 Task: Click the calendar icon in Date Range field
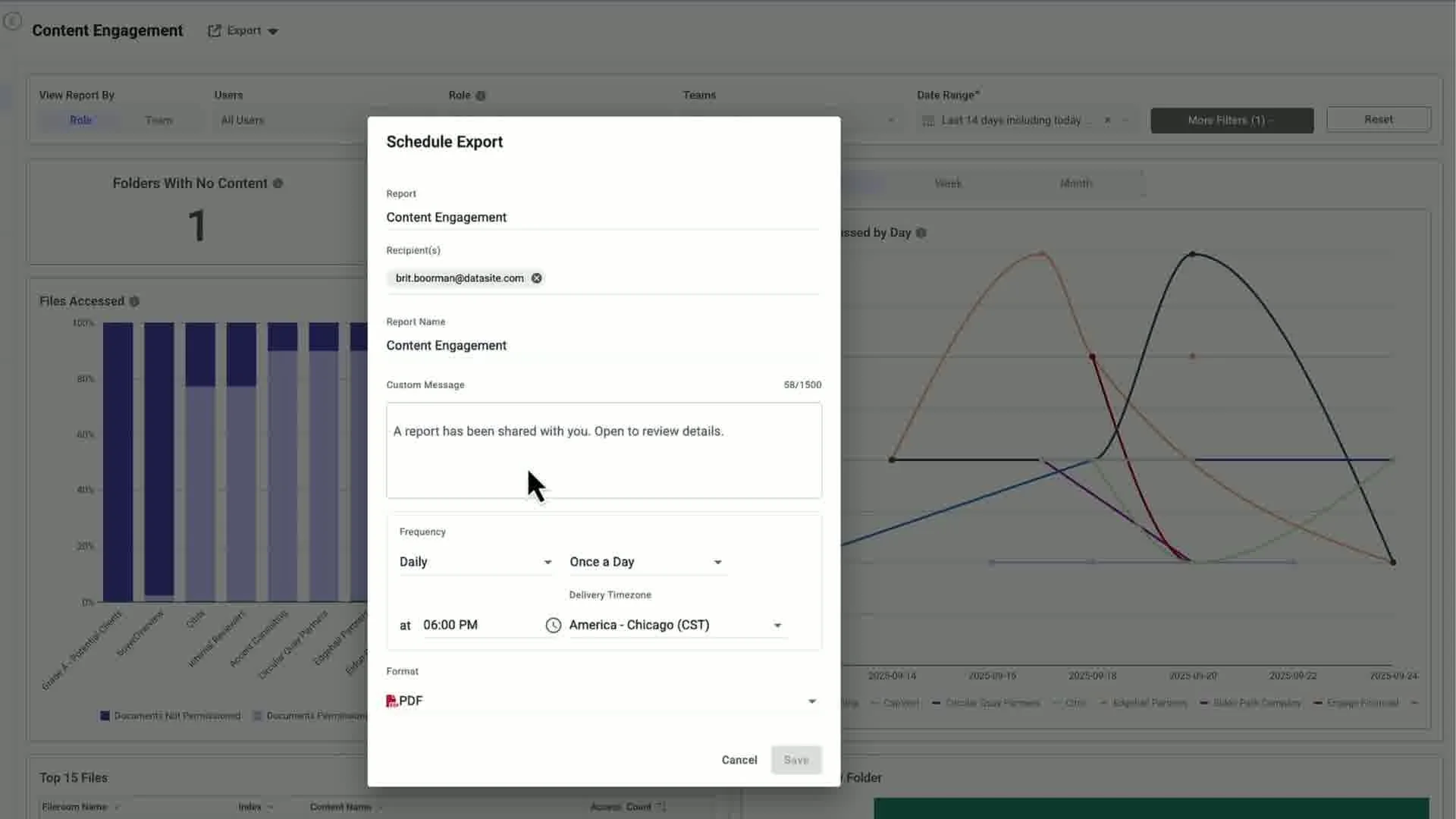[x=927, y=120]
